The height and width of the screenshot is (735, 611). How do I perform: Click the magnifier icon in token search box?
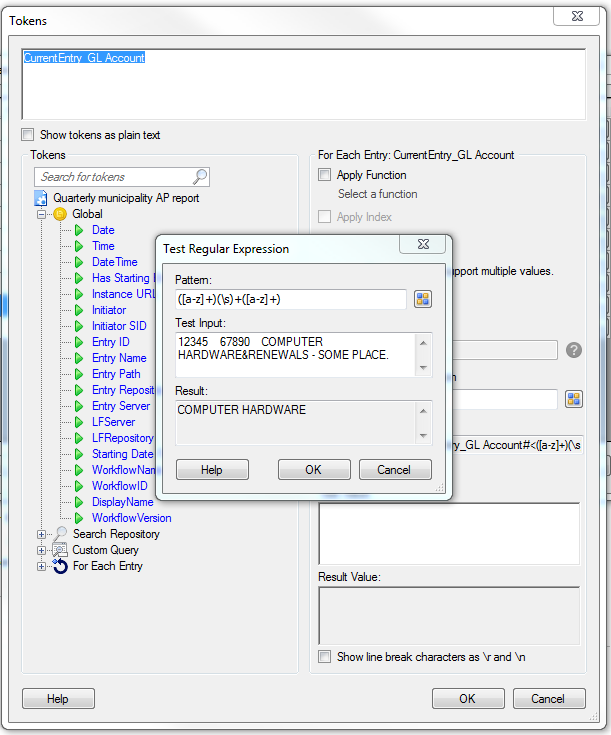coord(200,177)
